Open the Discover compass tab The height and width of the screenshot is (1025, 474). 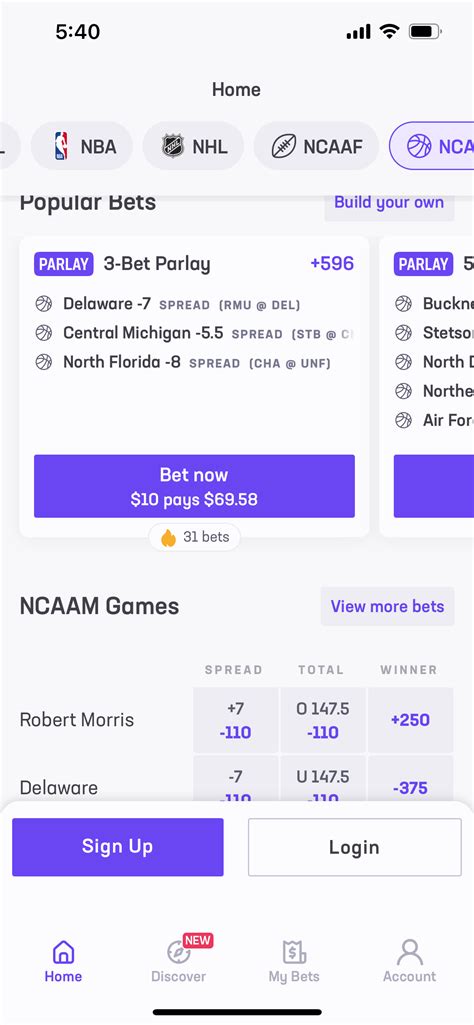(x=178, y=960)
